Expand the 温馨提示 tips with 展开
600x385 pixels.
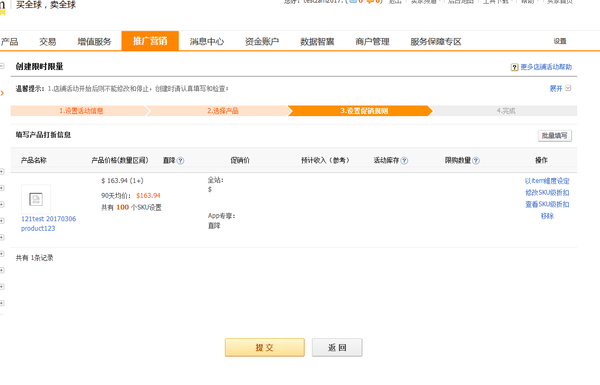[x=556, y=88]
